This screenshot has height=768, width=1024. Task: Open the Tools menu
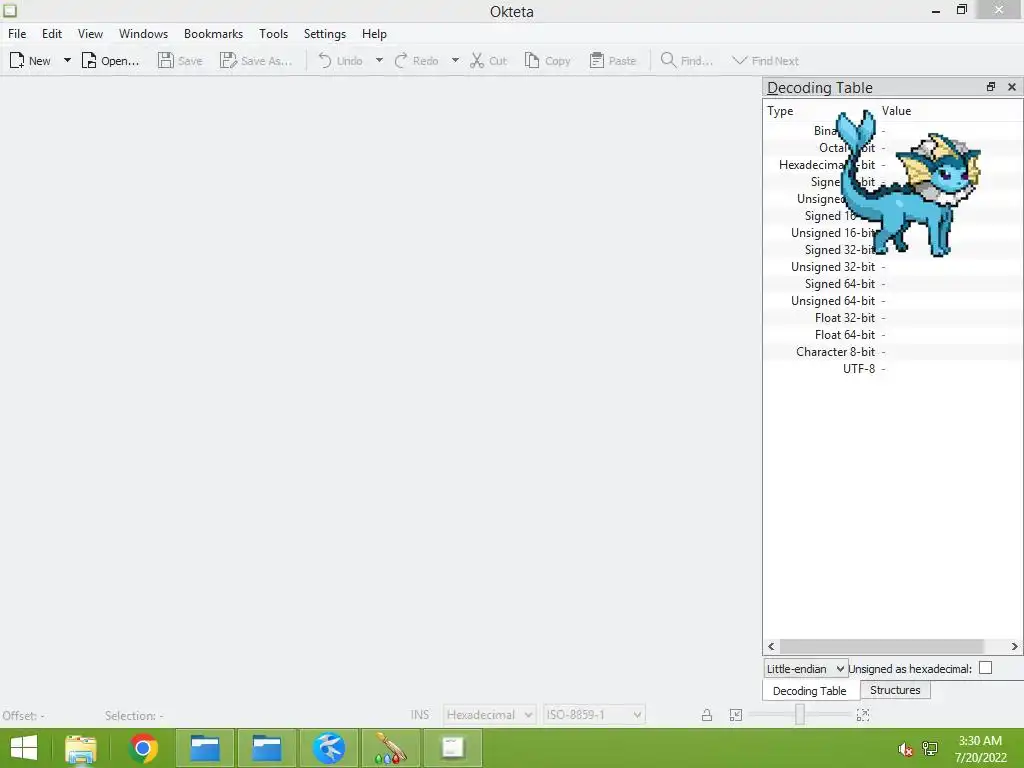click(x=273, y=34)
